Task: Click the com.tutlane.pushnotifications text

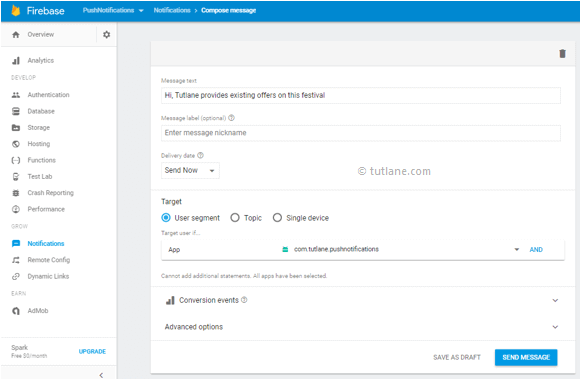Action: click(336, 249)
